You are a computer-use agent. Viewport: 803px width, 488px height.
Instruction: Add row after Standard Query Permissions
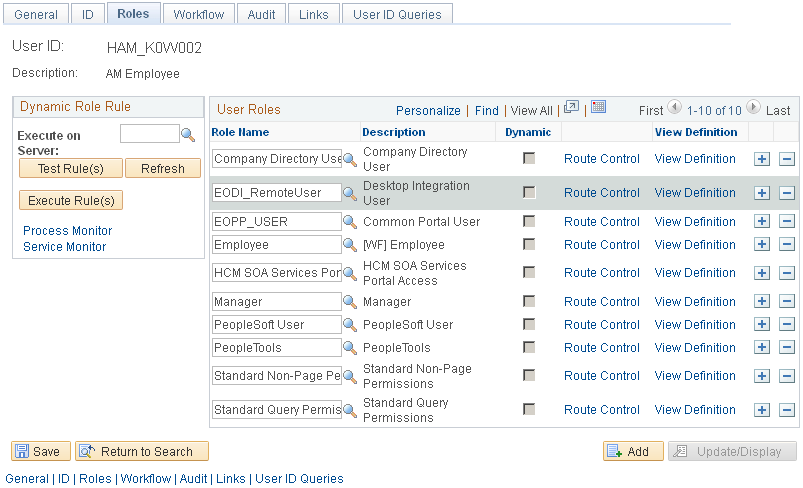click(762, 410)
